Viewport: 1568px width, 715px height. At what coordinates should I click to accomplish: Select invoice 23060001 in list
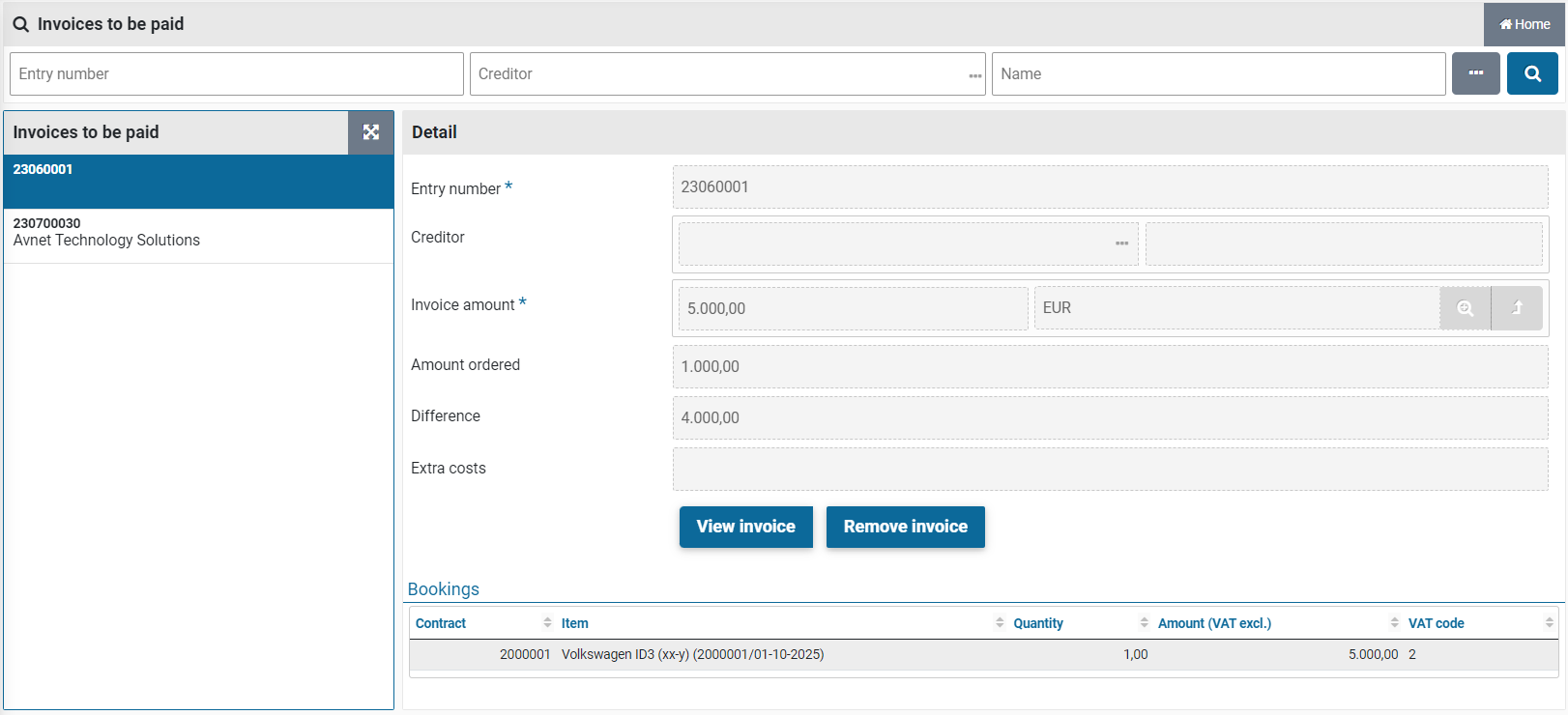pos(198,182)
